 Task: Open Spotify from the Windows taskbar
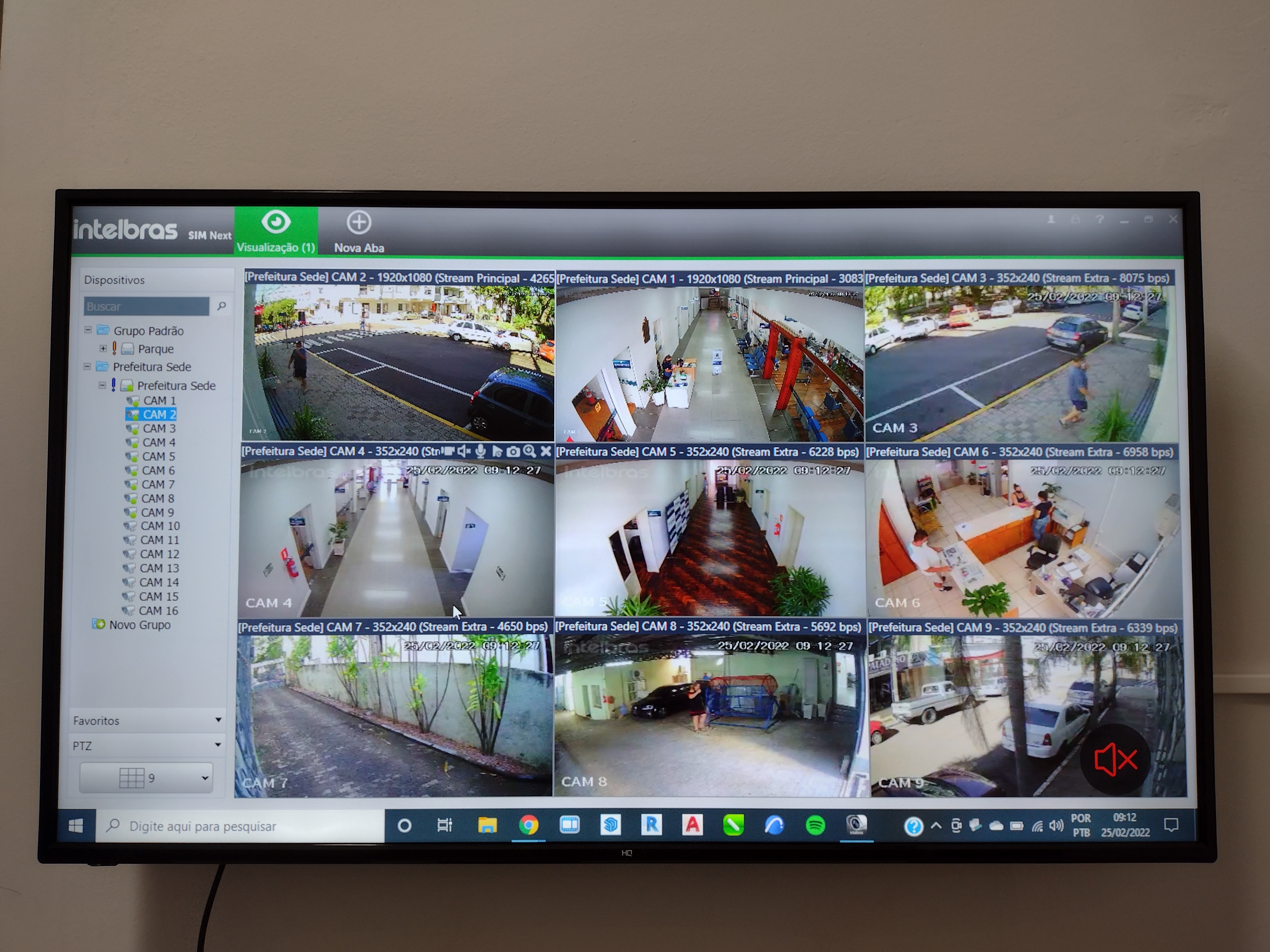(815, 825)
